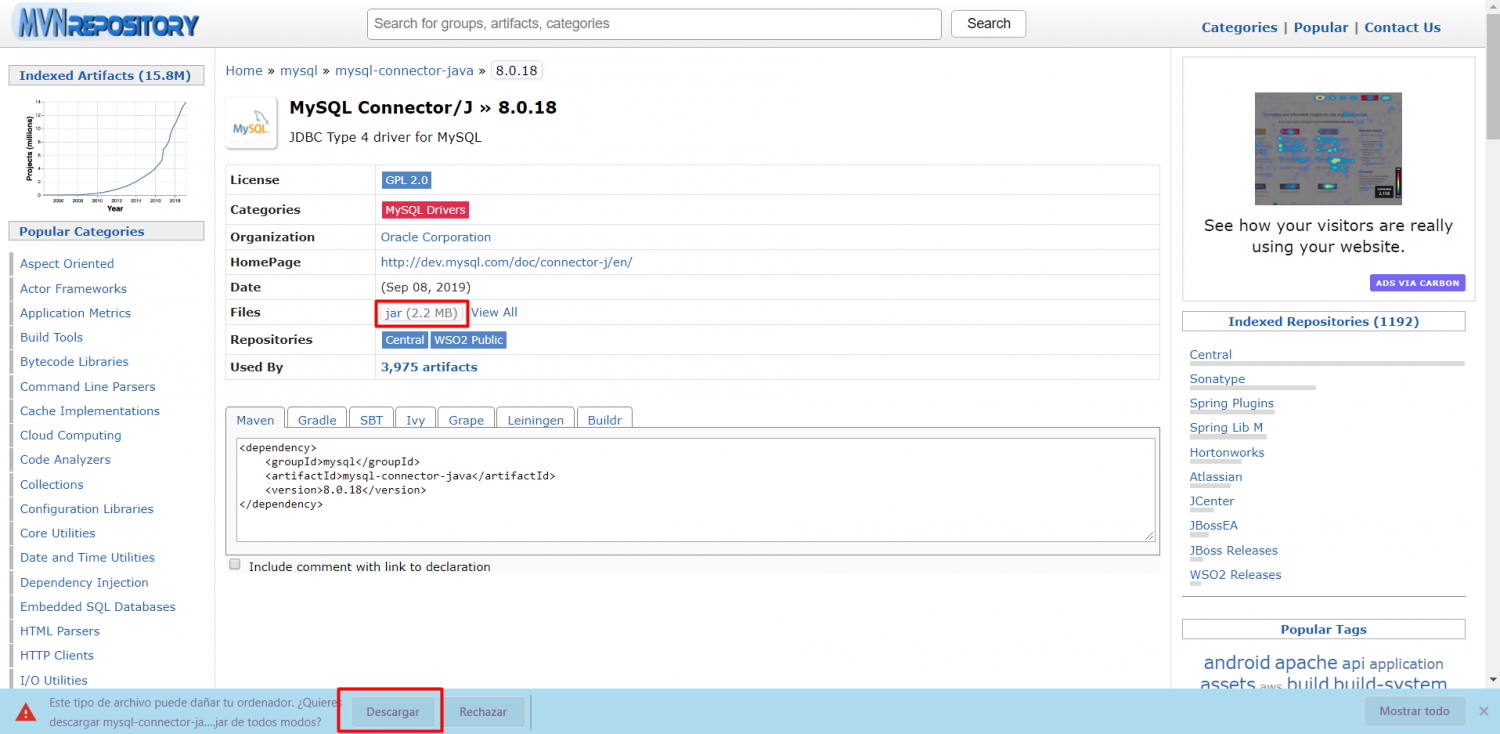Open the Cache Implementations category

(90, 411)
